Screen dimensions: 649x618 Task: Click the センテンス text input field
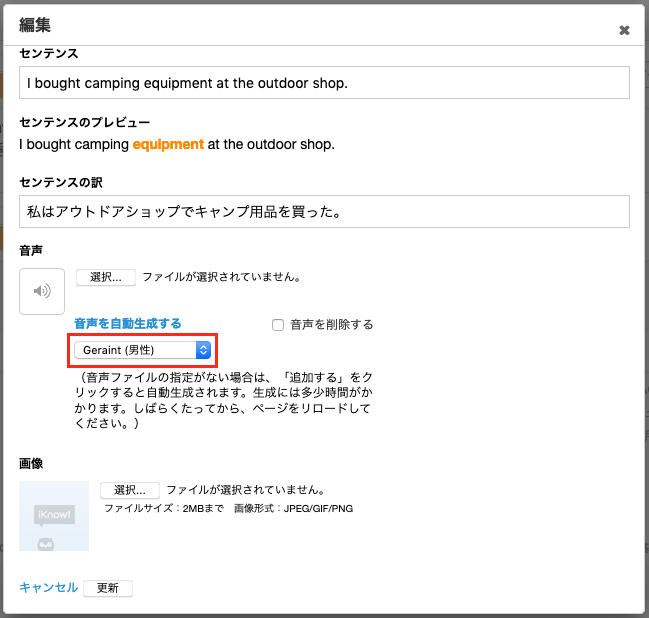pyautogui.click(x=324, y=83)
